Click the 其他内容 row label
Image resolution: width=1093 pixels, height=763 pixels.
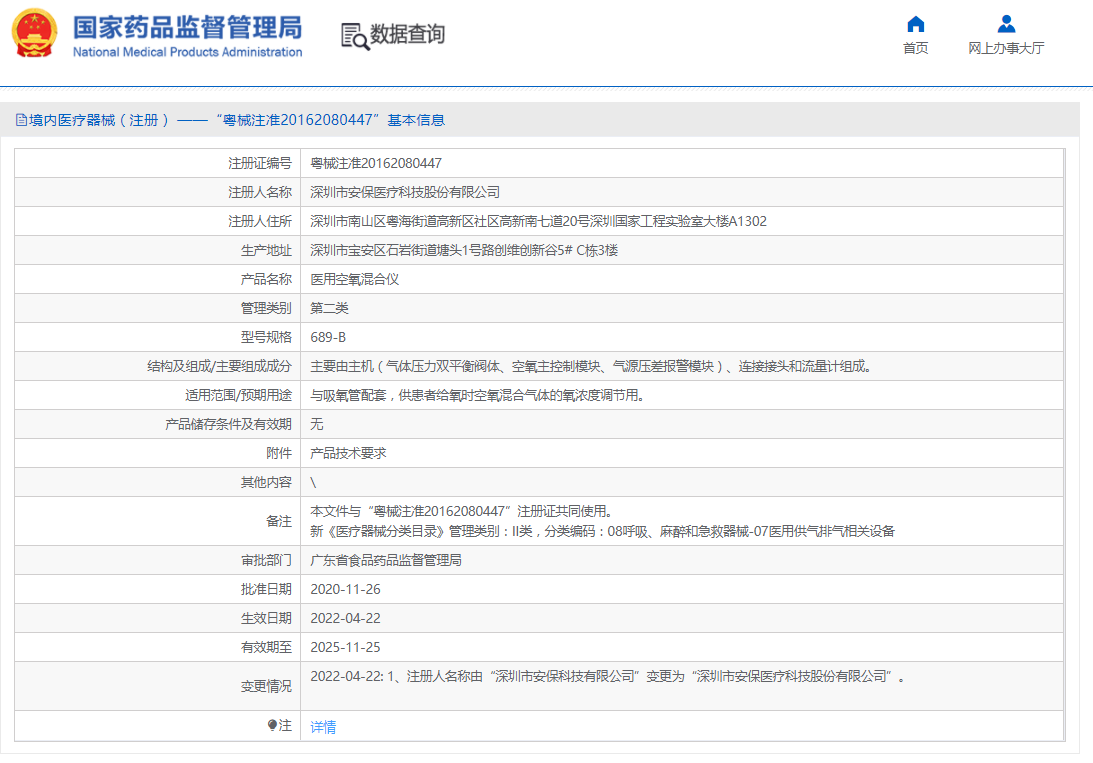pyautogui.click(x=266, y=482)
